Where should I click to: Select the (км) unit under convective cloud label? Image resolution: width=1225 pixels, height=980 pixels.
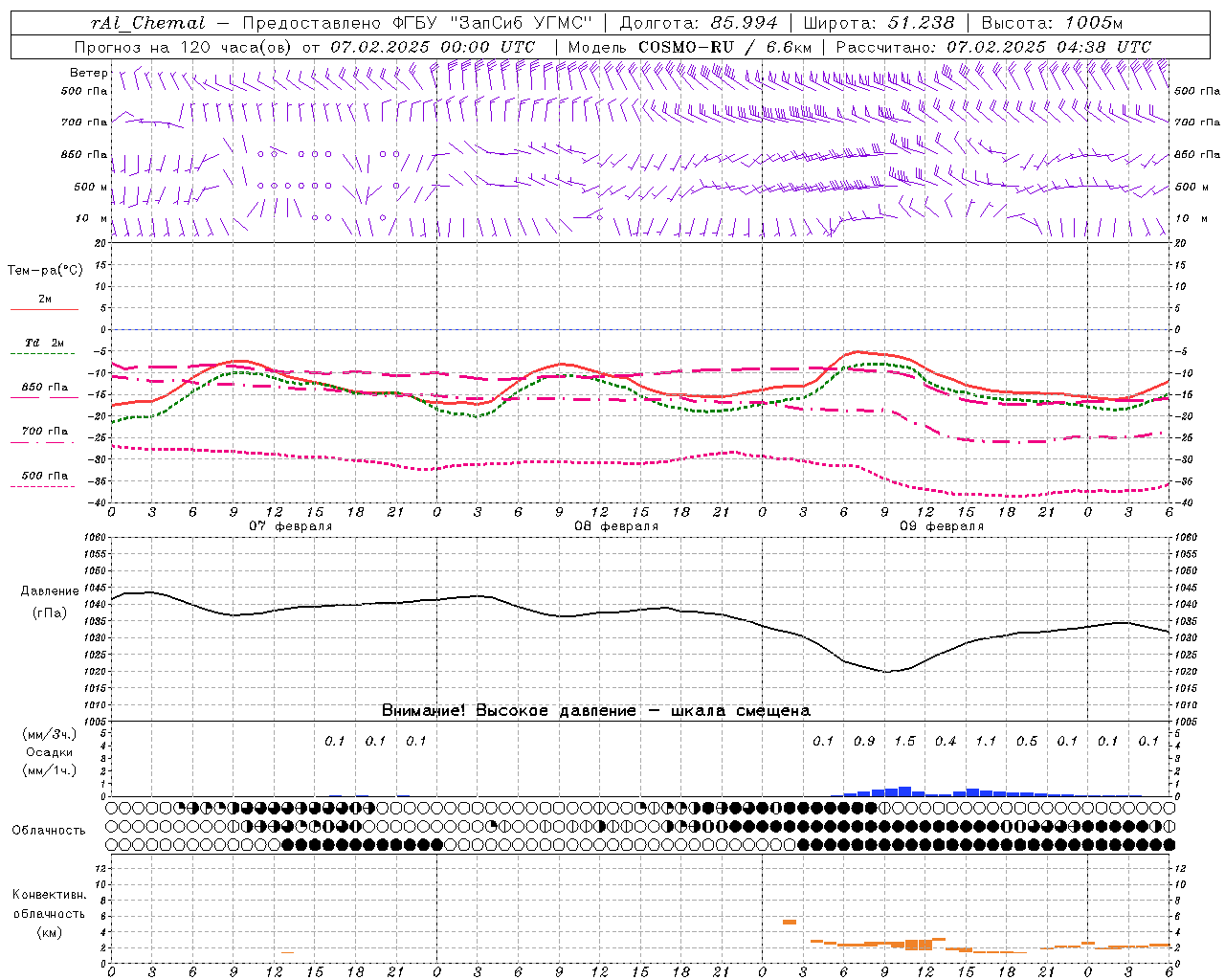pyautogui.click(x=49, y=931)
